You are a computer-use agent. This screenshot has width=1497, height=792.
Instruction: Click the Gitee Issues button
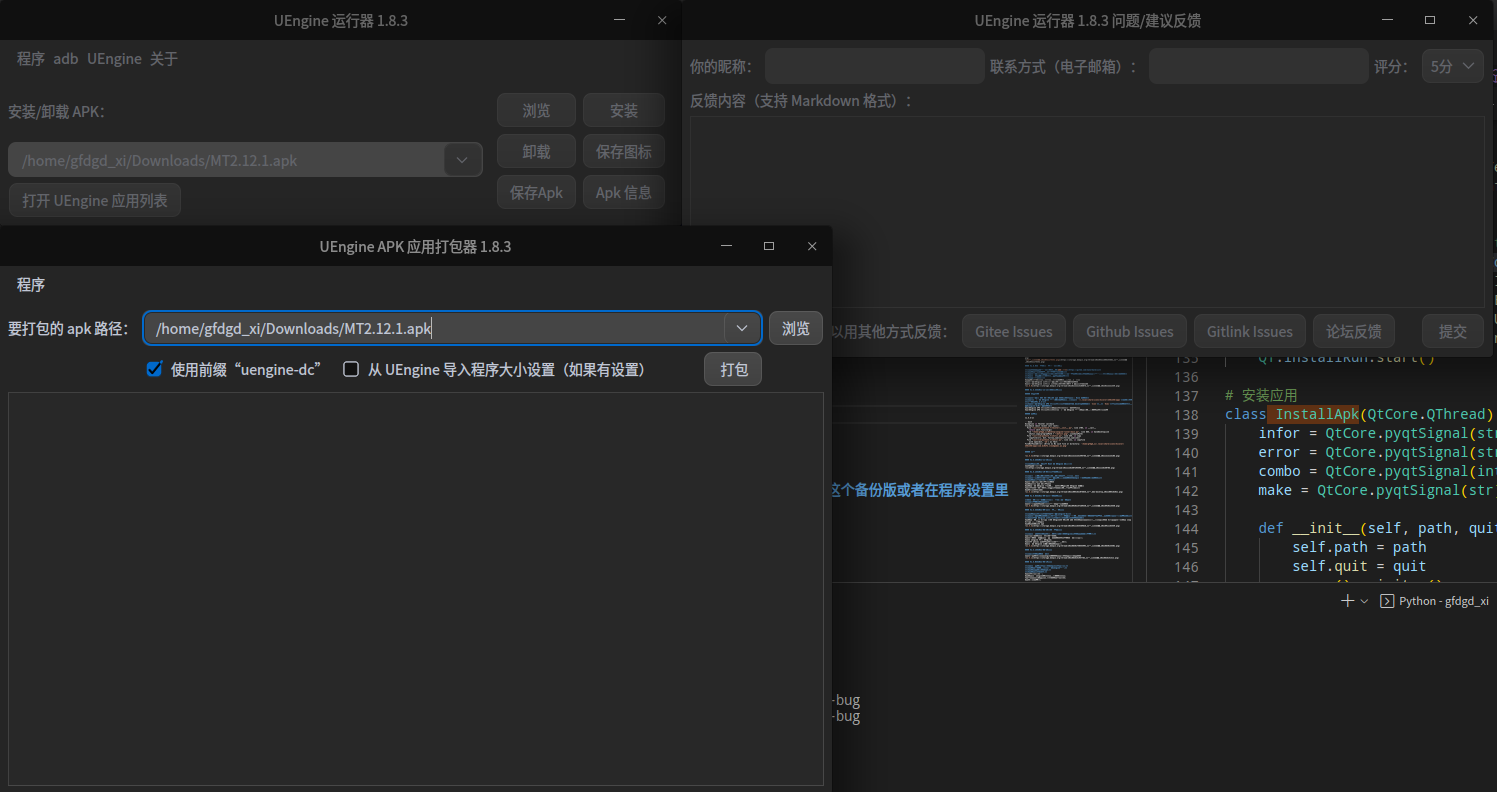click(x=1014, y=331)
